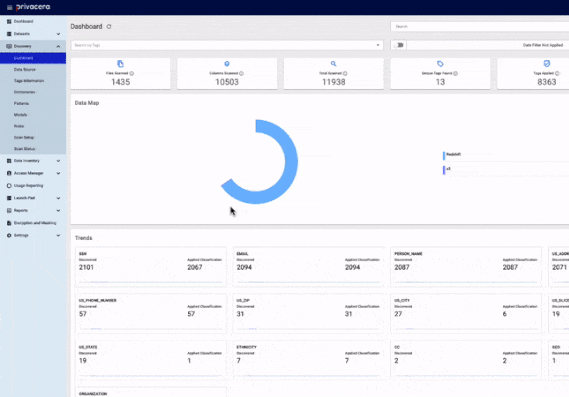Click the Settings gear icon
This screenshot has height=397, width=569.
point(9,235)
